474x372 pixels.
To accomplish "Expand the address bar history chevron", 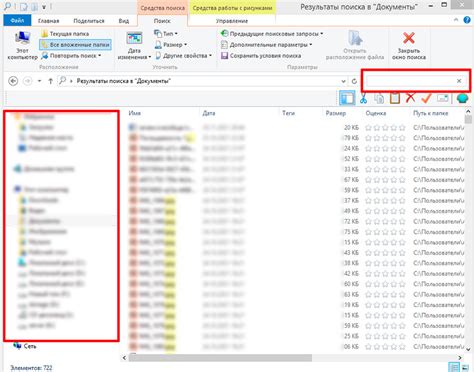I will 343,81.
